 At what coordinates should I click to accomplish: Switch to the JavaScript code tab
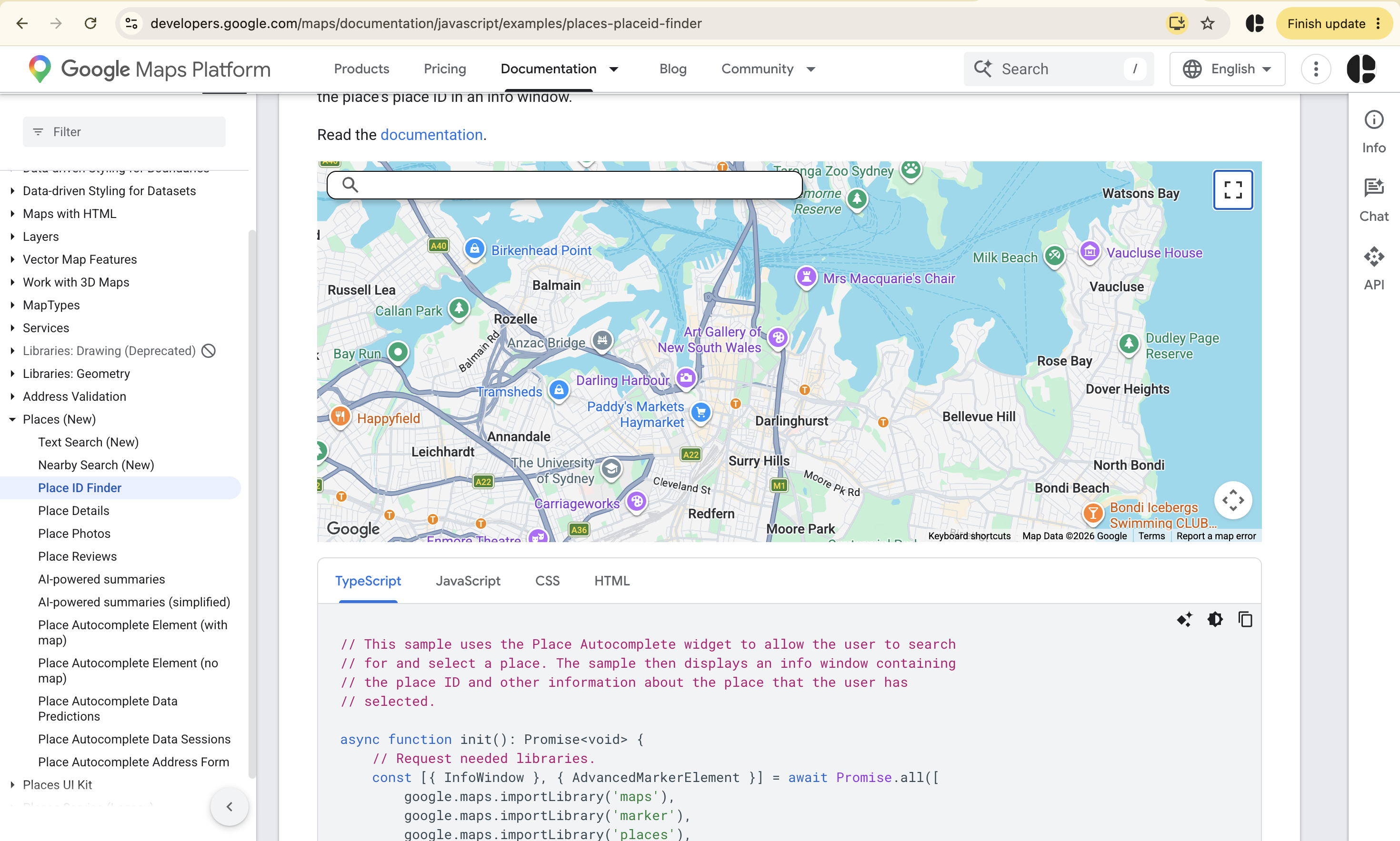[x=468, y=580]
